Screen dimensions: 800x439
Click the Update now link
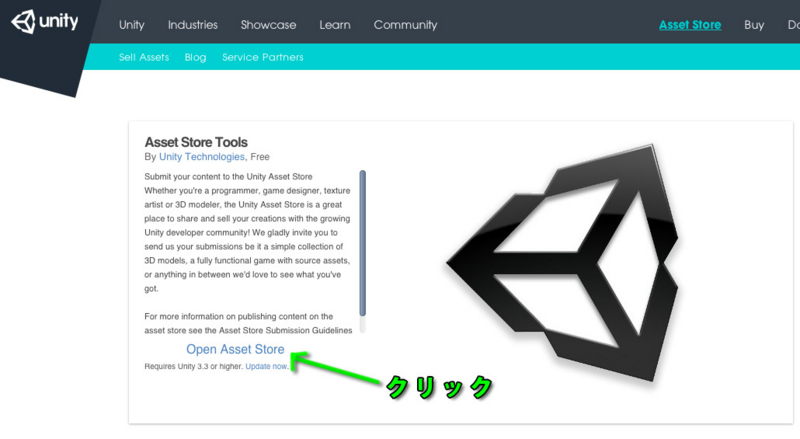click(x=266, y=367)
